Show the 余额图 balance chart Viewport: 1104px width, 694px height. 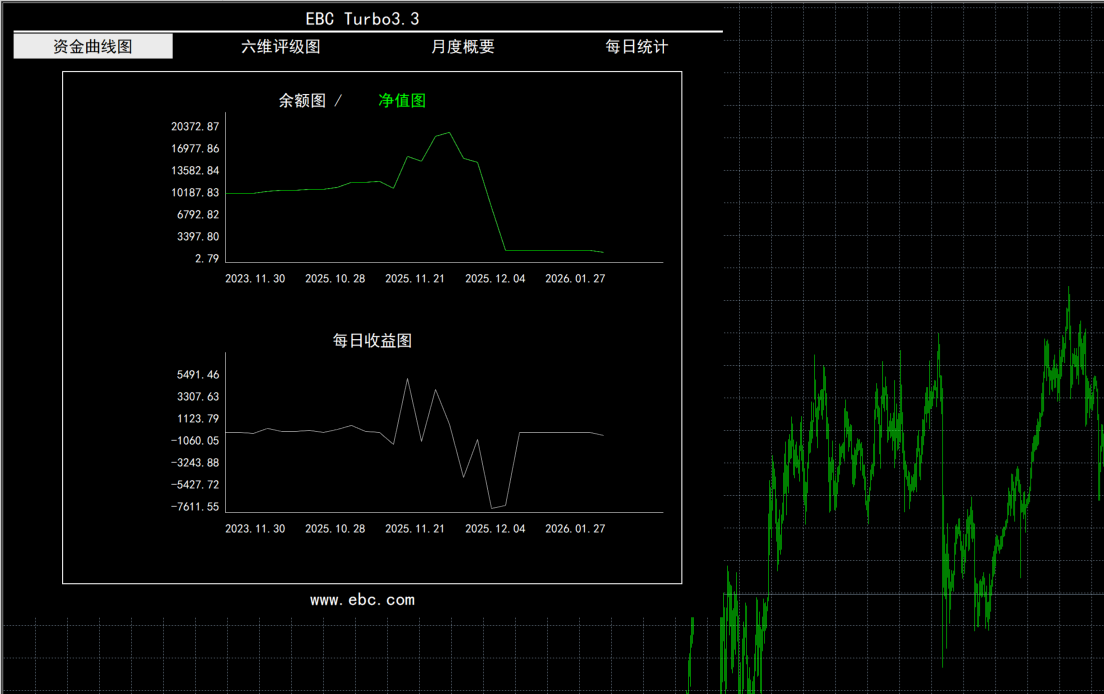coord(302,101)
